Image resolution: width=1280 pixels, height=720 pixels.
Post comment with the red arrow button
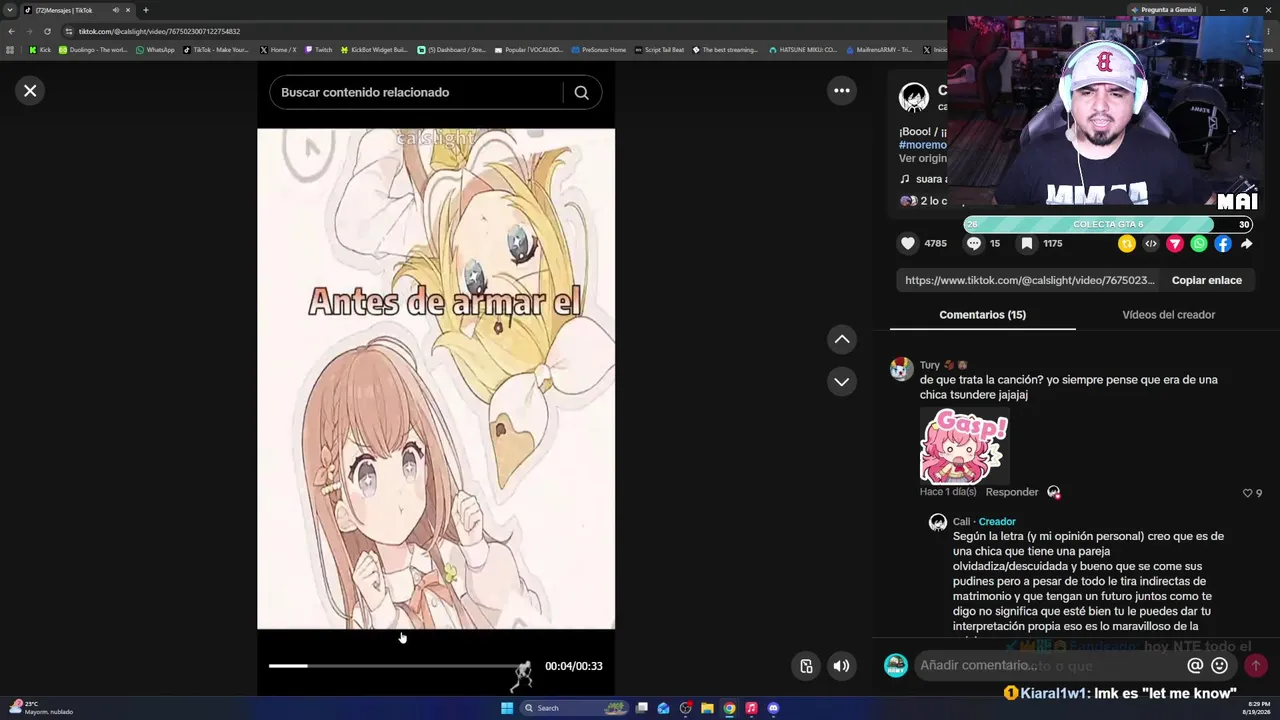(1255, 665)
